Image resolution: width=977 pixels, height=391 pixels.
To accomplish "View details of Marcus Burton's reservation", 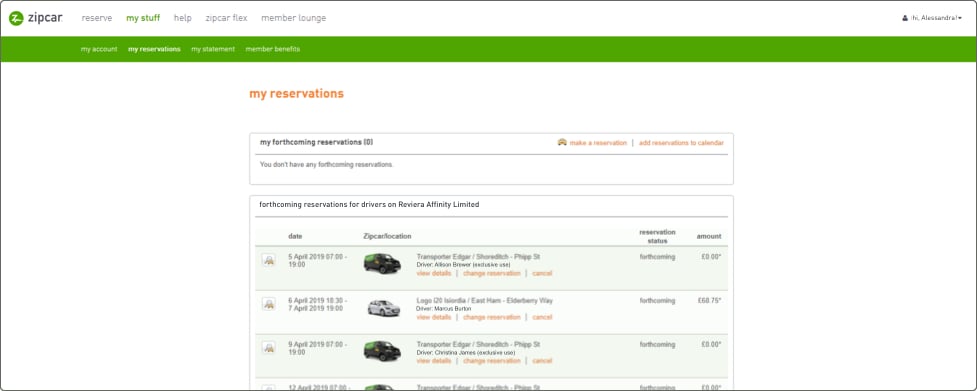I will (434, 317).
